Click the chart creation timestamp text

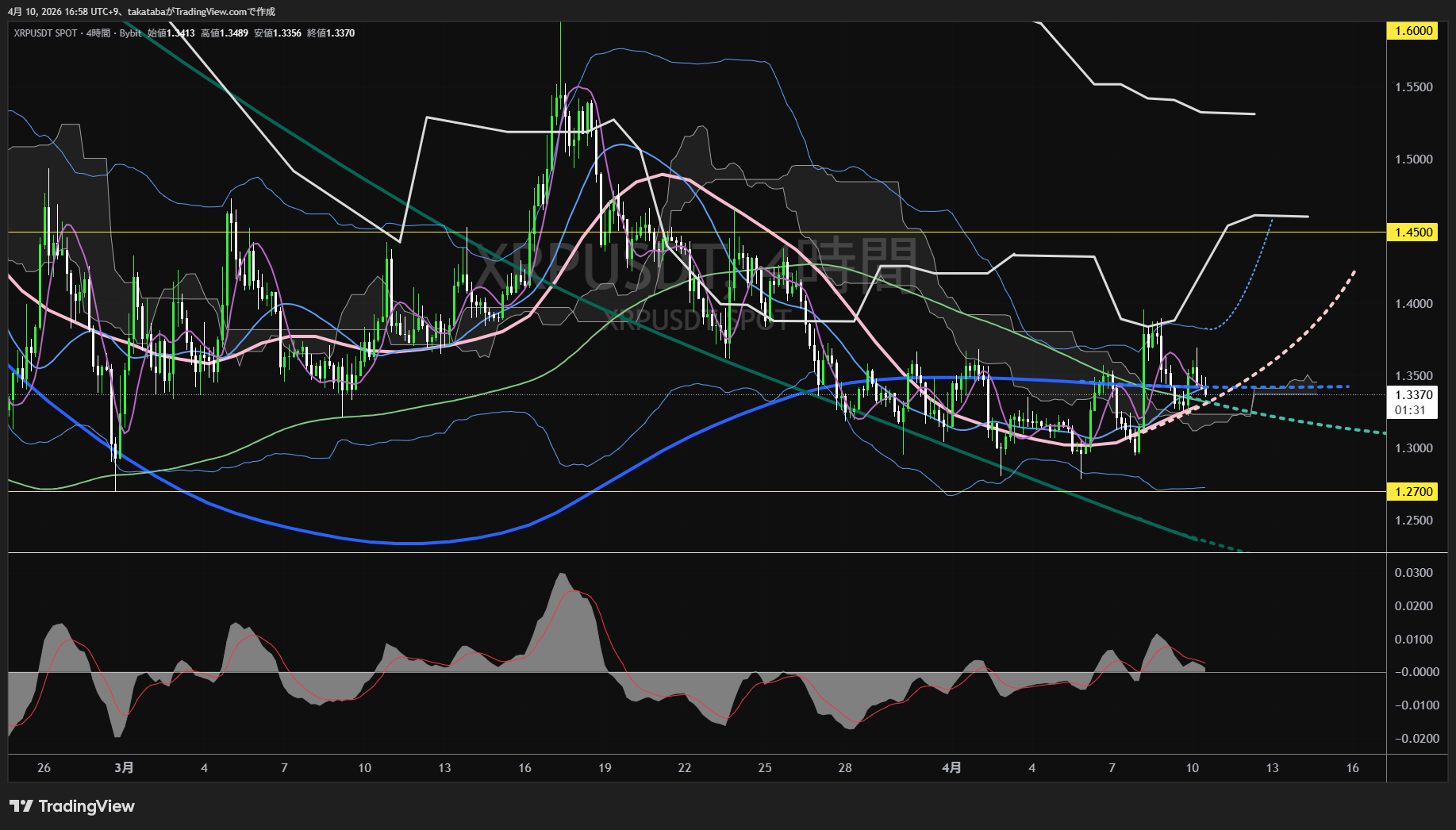pyautogui.click(x=141, y=12)
